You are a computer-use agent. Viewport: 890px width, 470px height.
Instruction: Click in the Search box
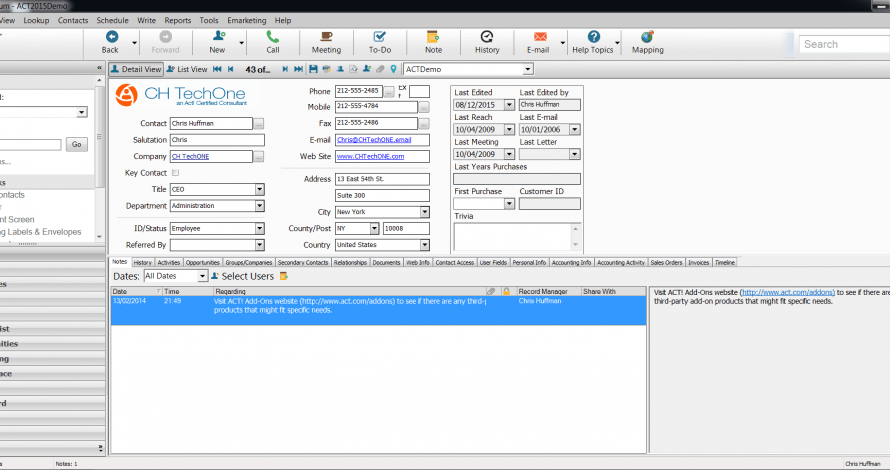[x=845, y=44]
